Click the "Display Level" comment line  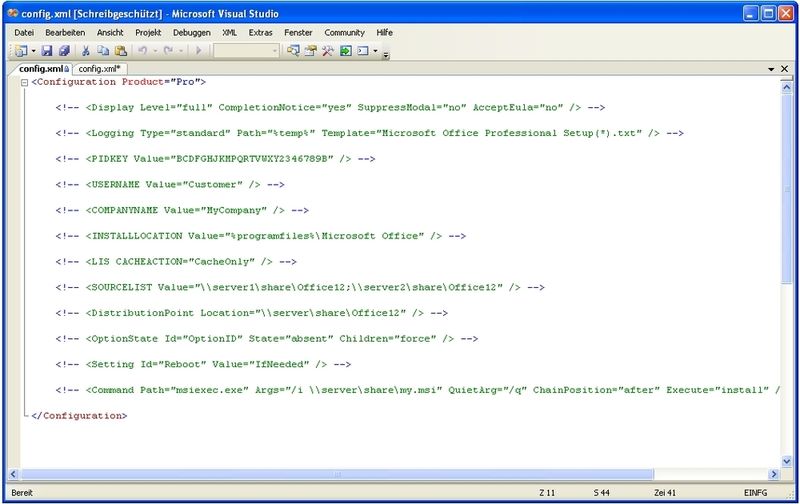click(330, 108)
